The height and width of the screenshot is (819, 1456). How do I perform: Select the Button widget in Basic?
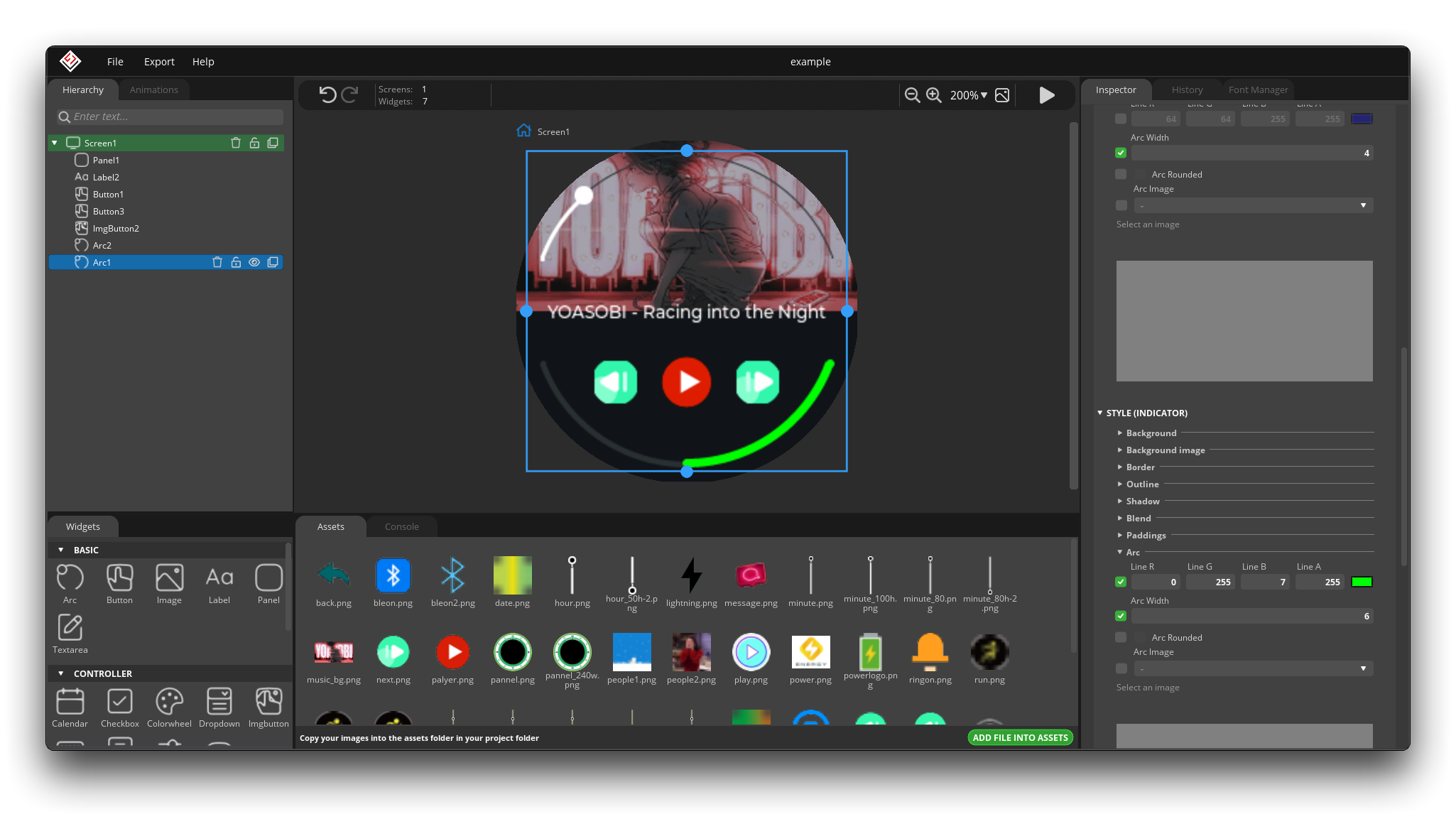pyautogui.click(x=119, y=584)
